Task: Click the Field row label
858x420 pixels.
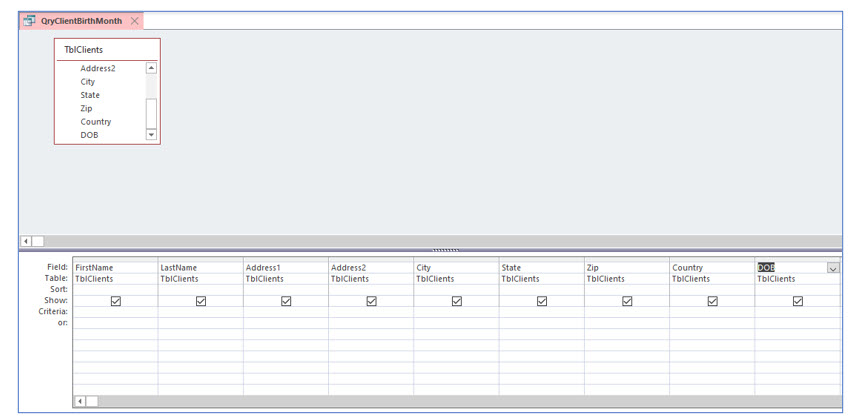Action: coord(57,267)
